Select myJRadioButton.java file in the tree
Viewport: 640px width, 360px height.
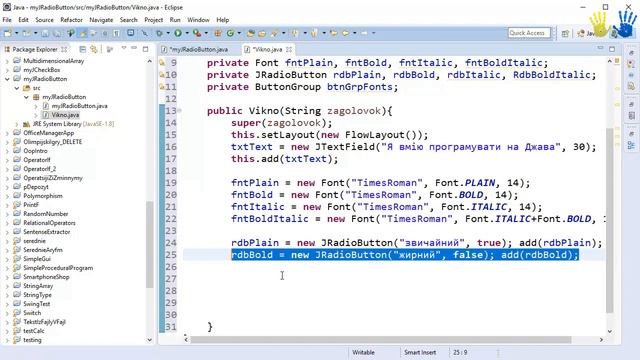[79, 106]
